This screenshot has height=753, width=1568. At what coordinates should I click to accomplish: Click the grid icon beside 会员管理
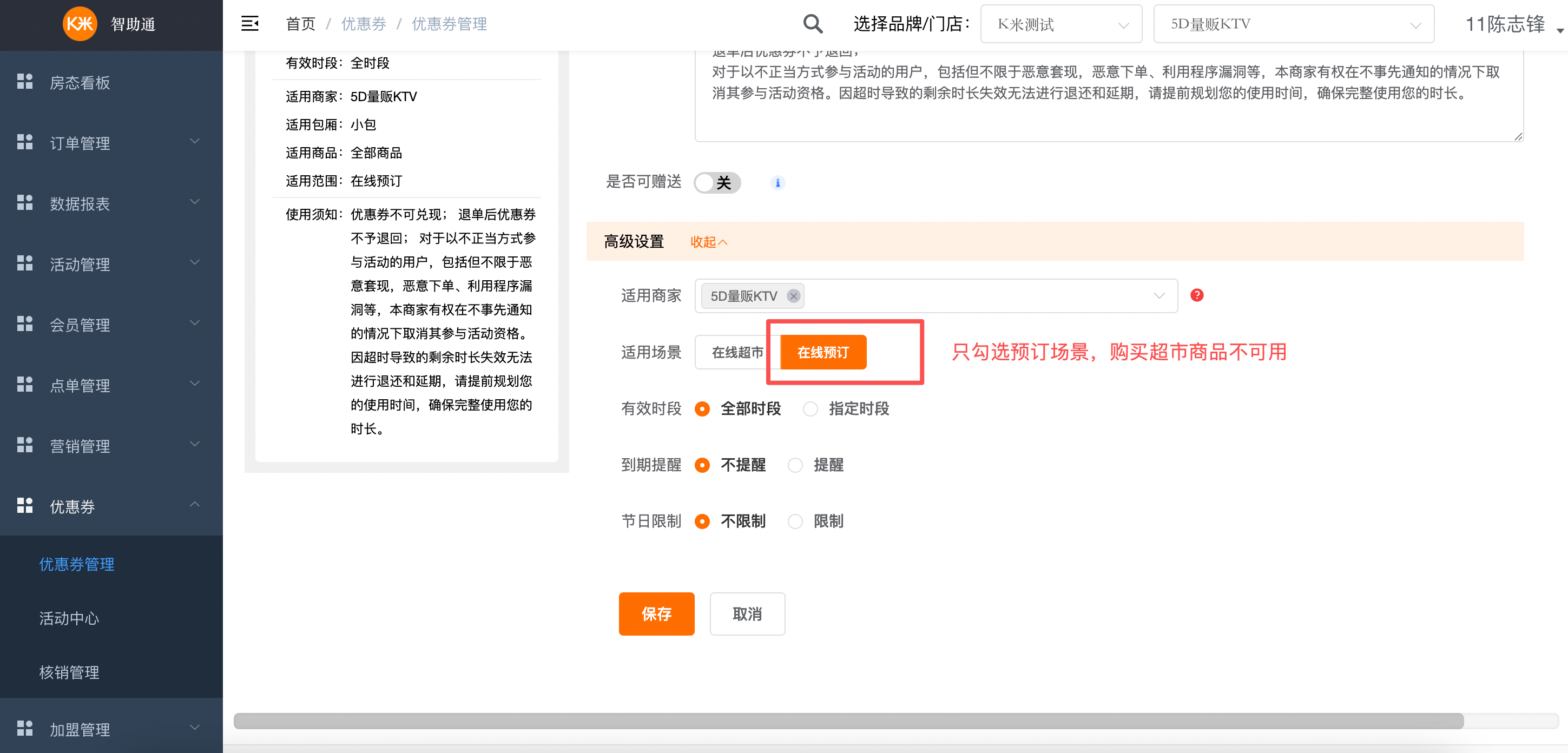(25, 324)
